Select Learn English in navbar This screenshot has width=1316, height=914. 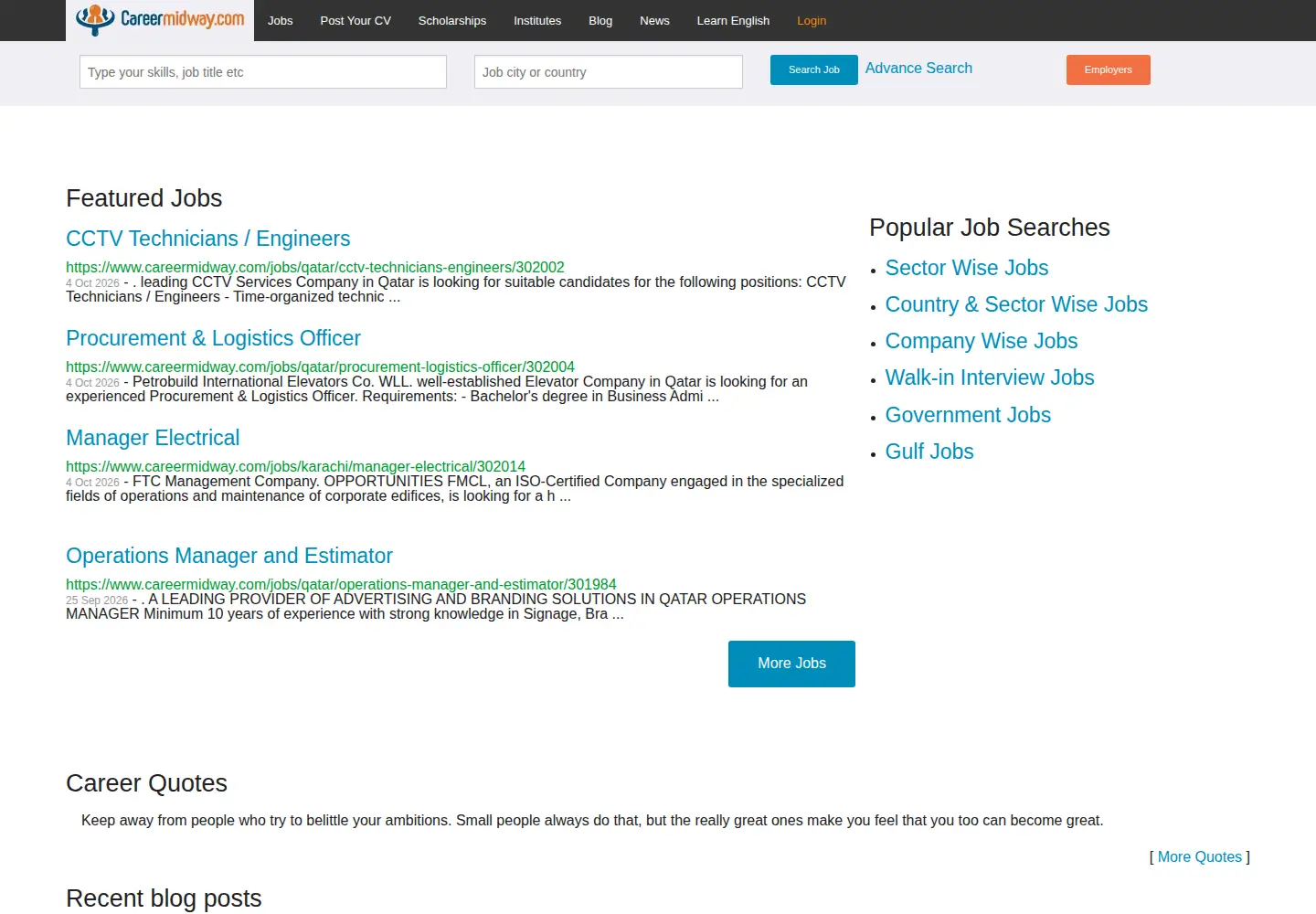click(733, 20)
